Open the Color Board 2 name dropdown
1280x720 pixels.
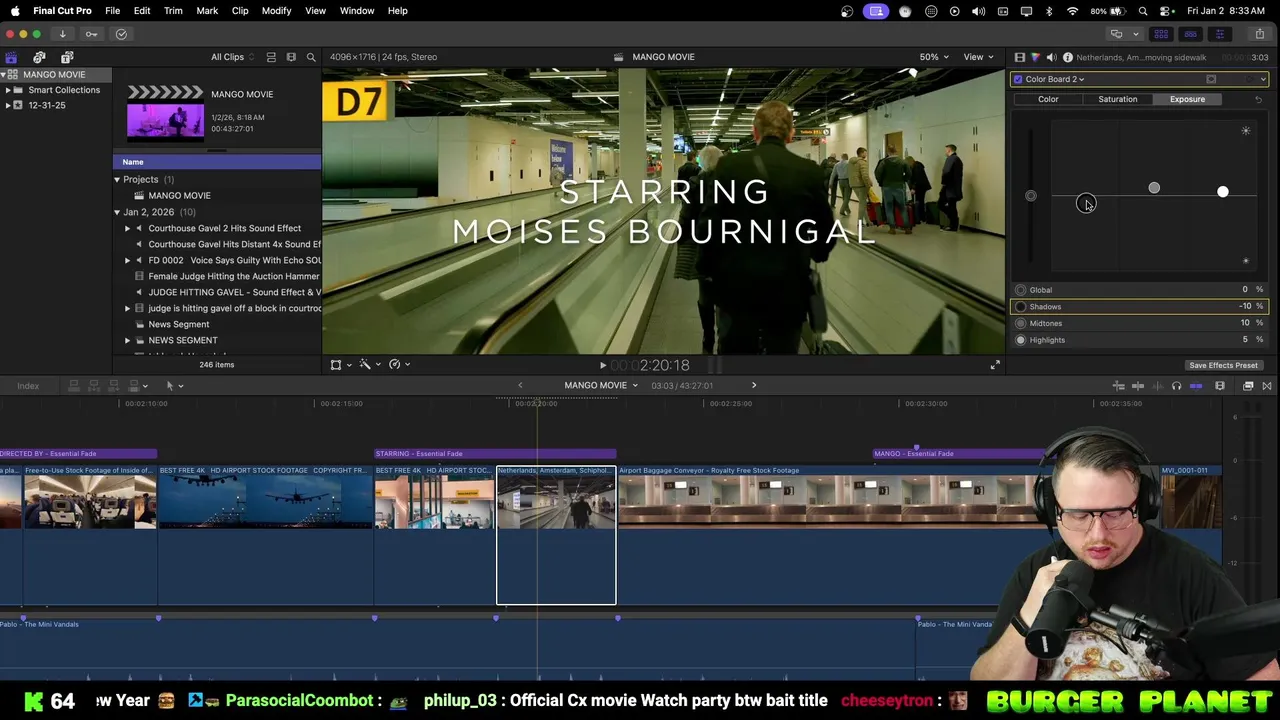point(1055,79)
